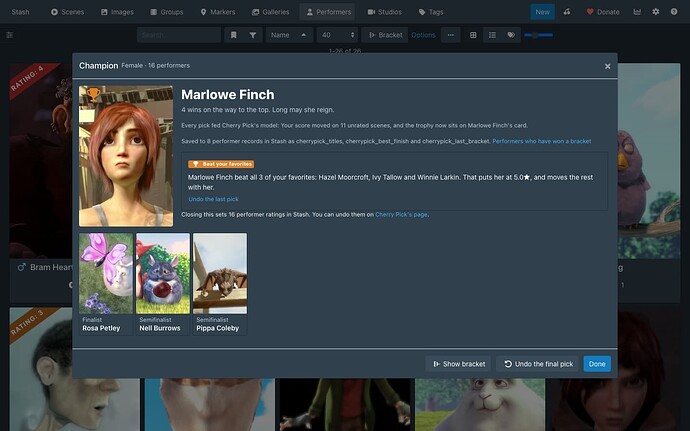Toggle sort direction arrow
Screen dimensions: 690x431
coord(304,35)
